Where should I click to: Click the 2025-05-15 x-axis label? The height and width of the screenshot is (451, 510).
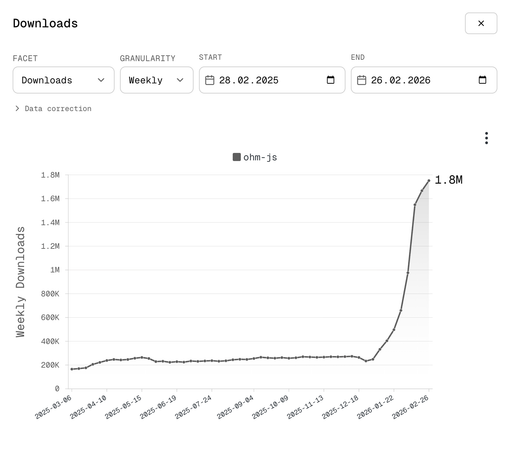pyautogui.click(x=123, y=407)
